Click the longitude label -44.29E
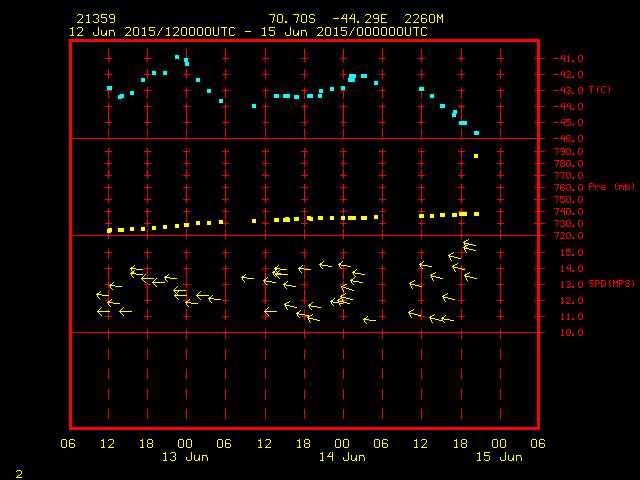The image size is (640, 480). (359, 19)
